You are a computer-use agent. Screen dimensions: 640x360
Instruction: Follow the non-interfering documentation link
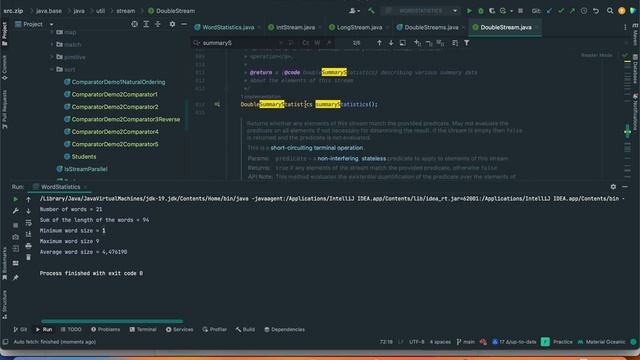click(x=338, y=158)
